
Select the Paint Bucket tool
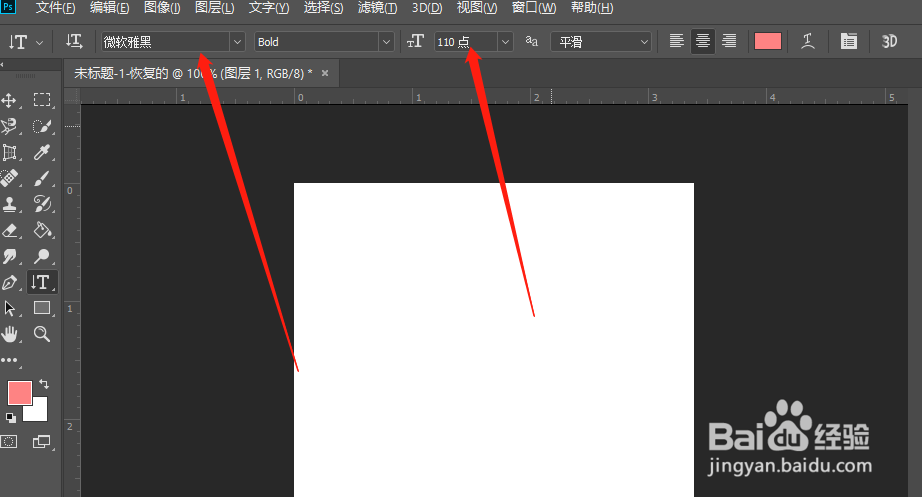tap(42, 230)
